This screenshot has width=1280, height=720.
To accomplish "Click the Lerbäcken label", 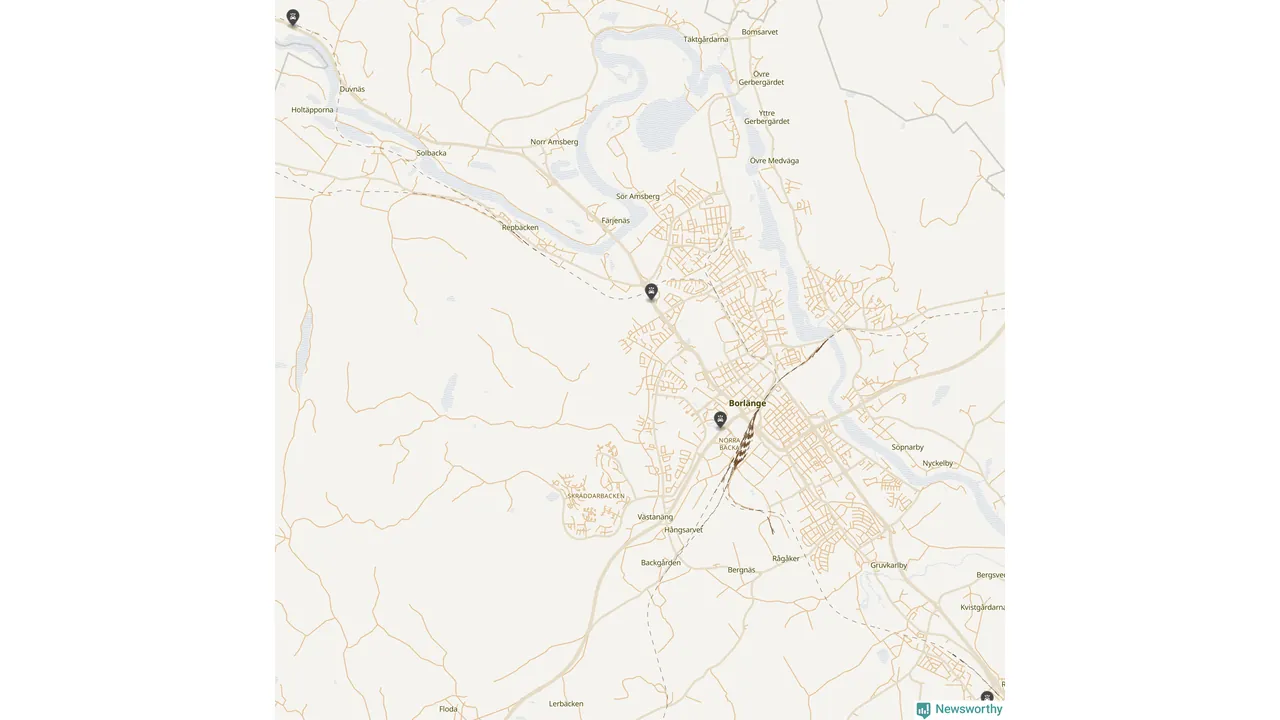I will (566, 704).
